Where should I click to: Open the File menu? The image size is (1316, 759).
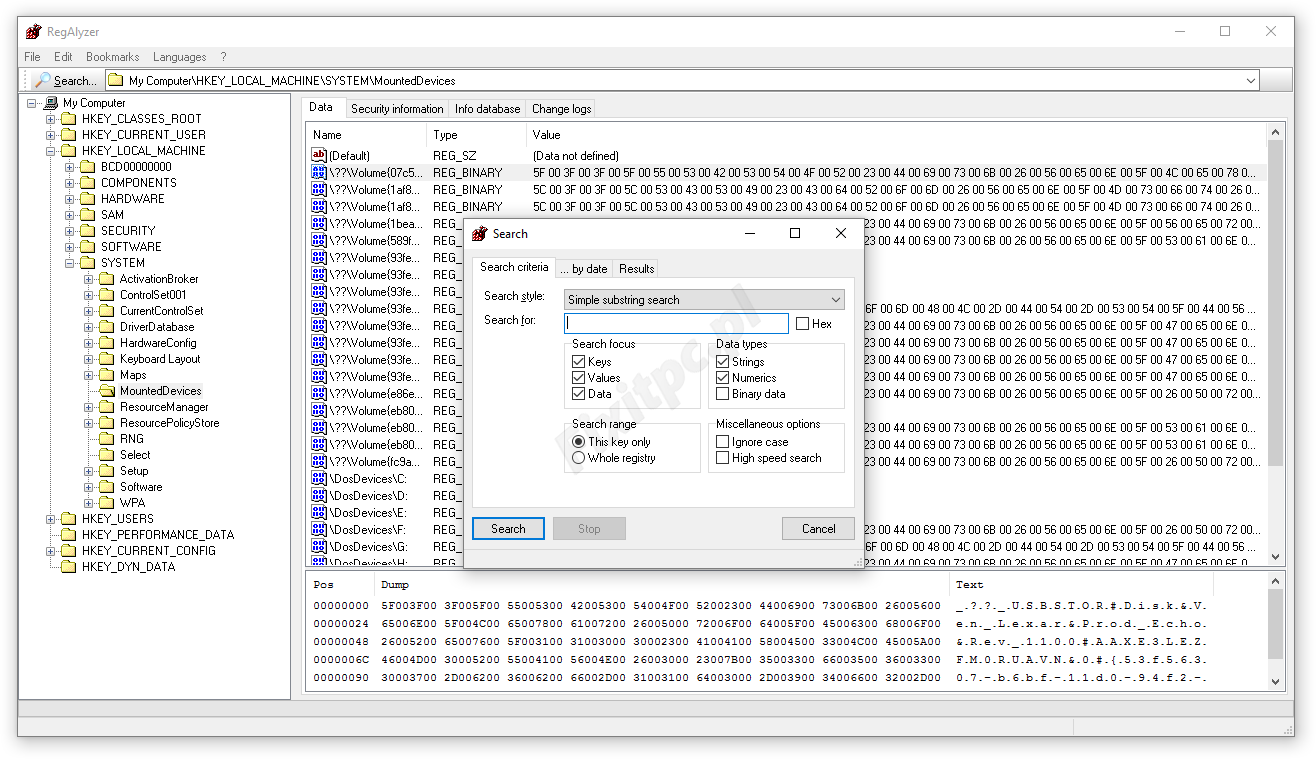pos(32,57)
